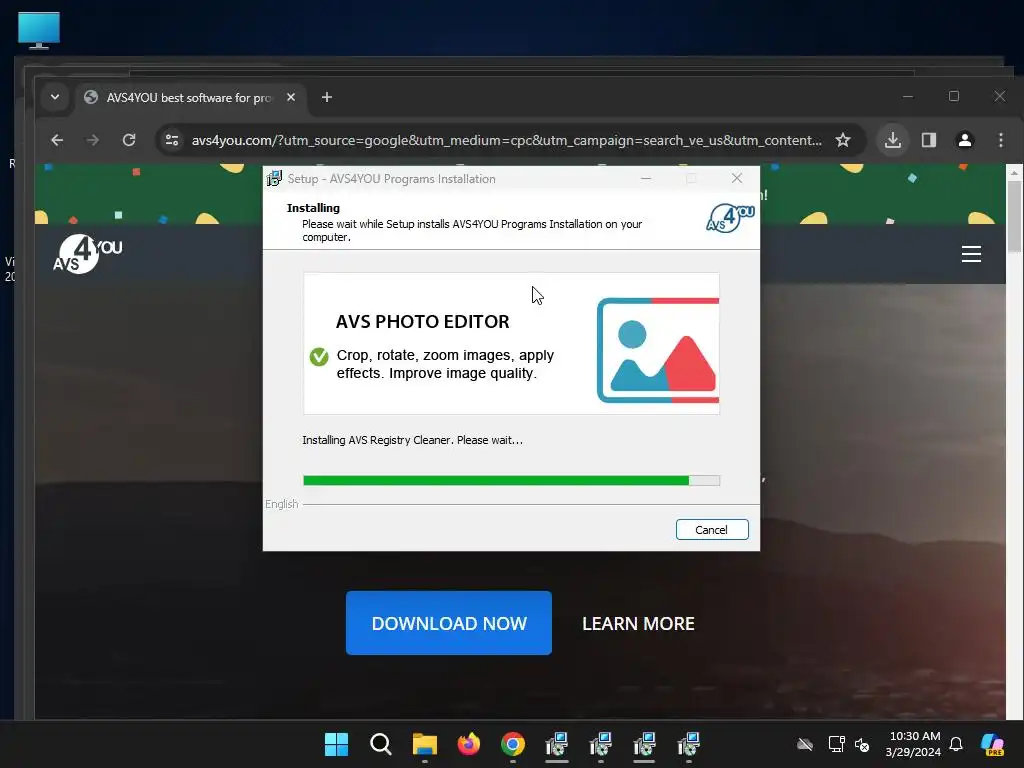Click the address bar URL
Image resolution: width=1024 pixels, height=768 pixels.
506,140
